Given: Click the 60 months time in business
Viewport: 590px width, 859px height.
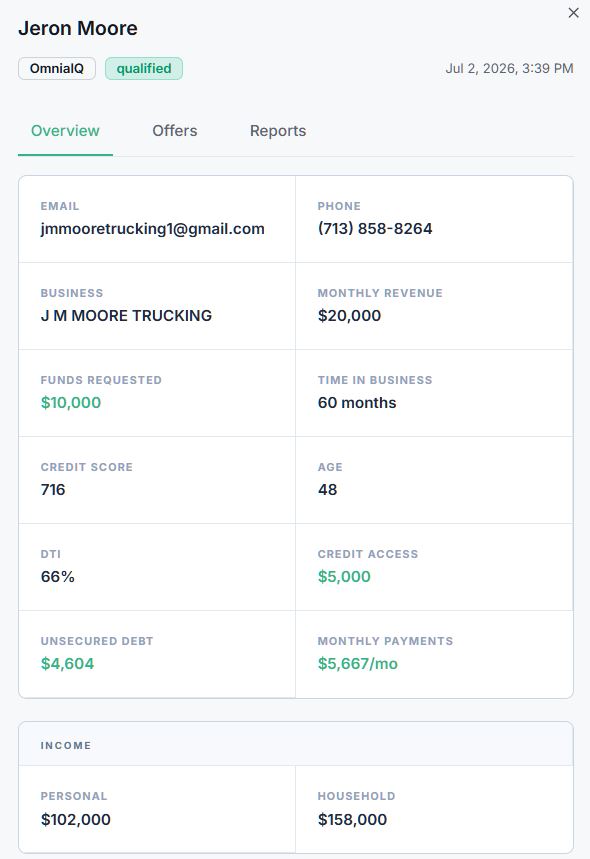Looking at the screenshot, I should coord(357,403).
